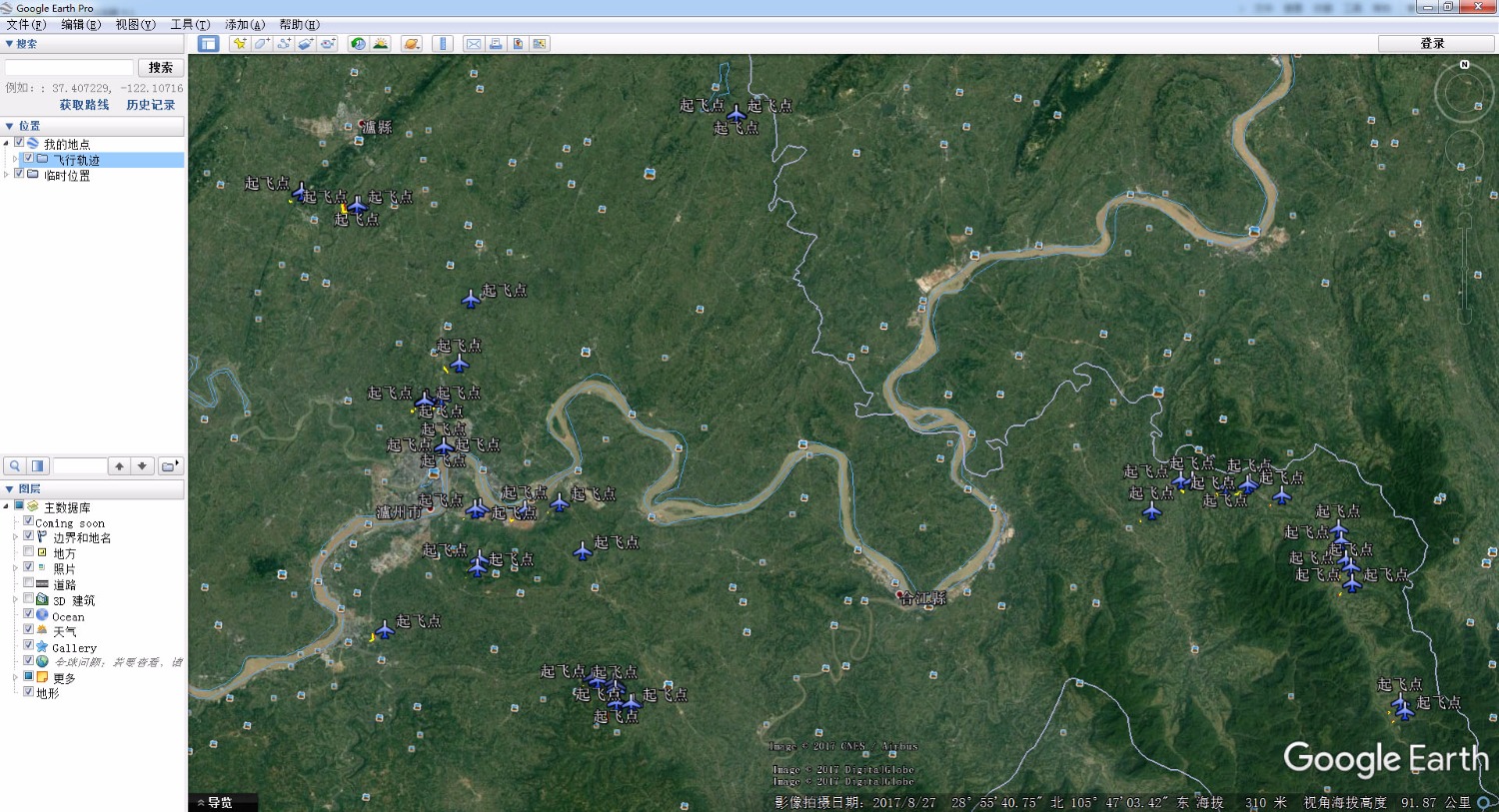Toggle the 天气 layer checkbox
The width and height of the screenshot is (1499, 812).
tap(28, 630)
